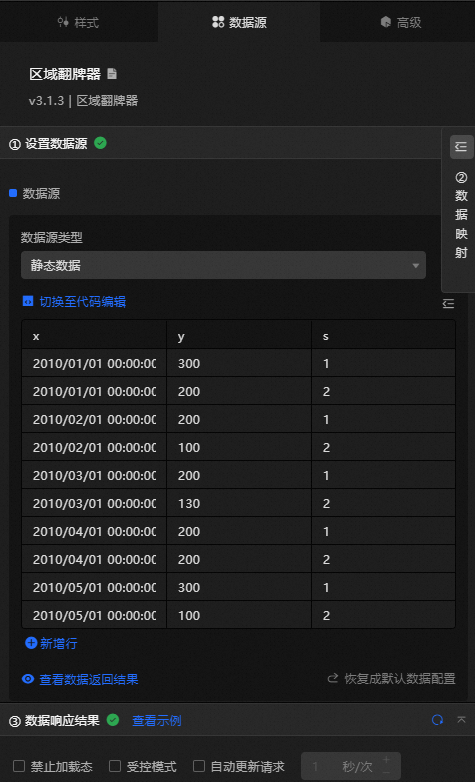Switch to the 样式 tab
The height and width of the screenshot is (782, 475).
(x=78, y=22)
